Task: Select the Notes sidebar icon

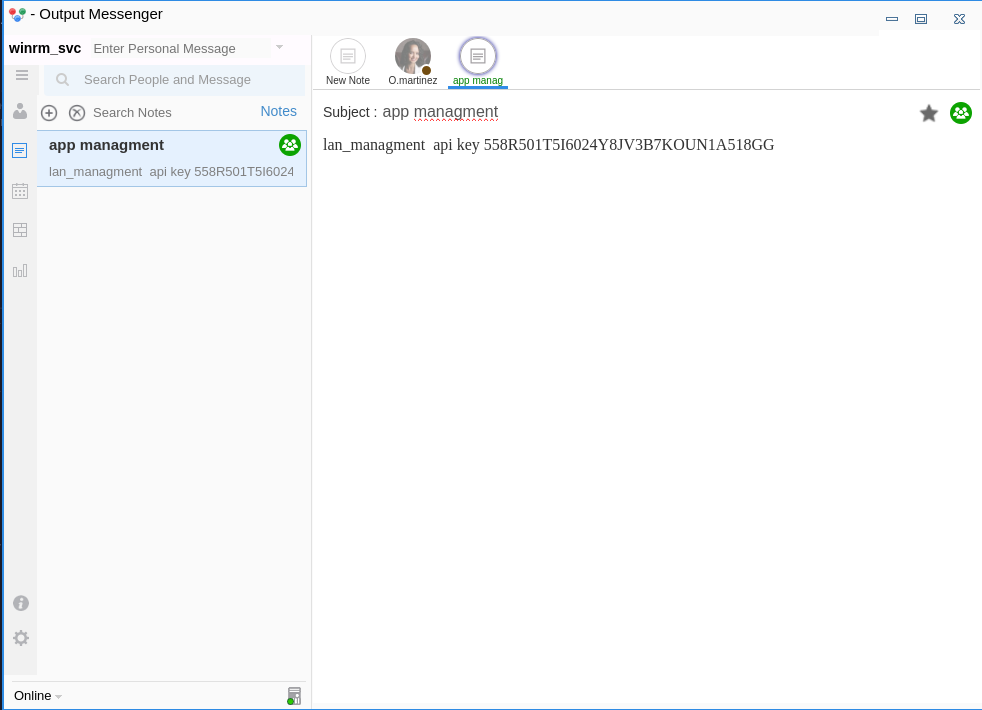Action: coord(20,150)
